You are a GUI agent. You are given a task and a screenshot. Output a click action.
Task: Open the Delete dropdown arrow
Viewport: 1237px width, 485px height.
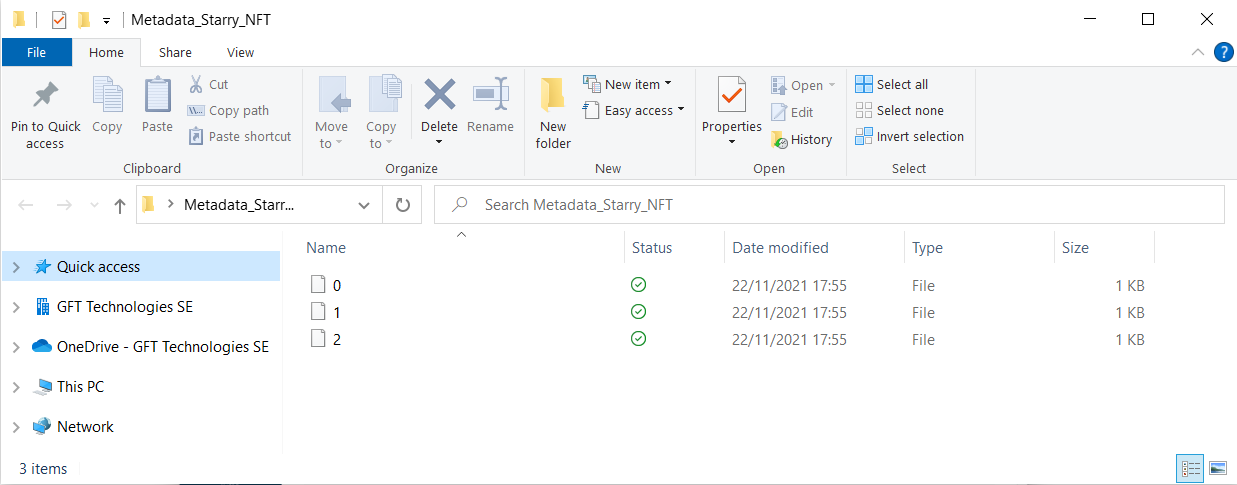tap(439, 143)
